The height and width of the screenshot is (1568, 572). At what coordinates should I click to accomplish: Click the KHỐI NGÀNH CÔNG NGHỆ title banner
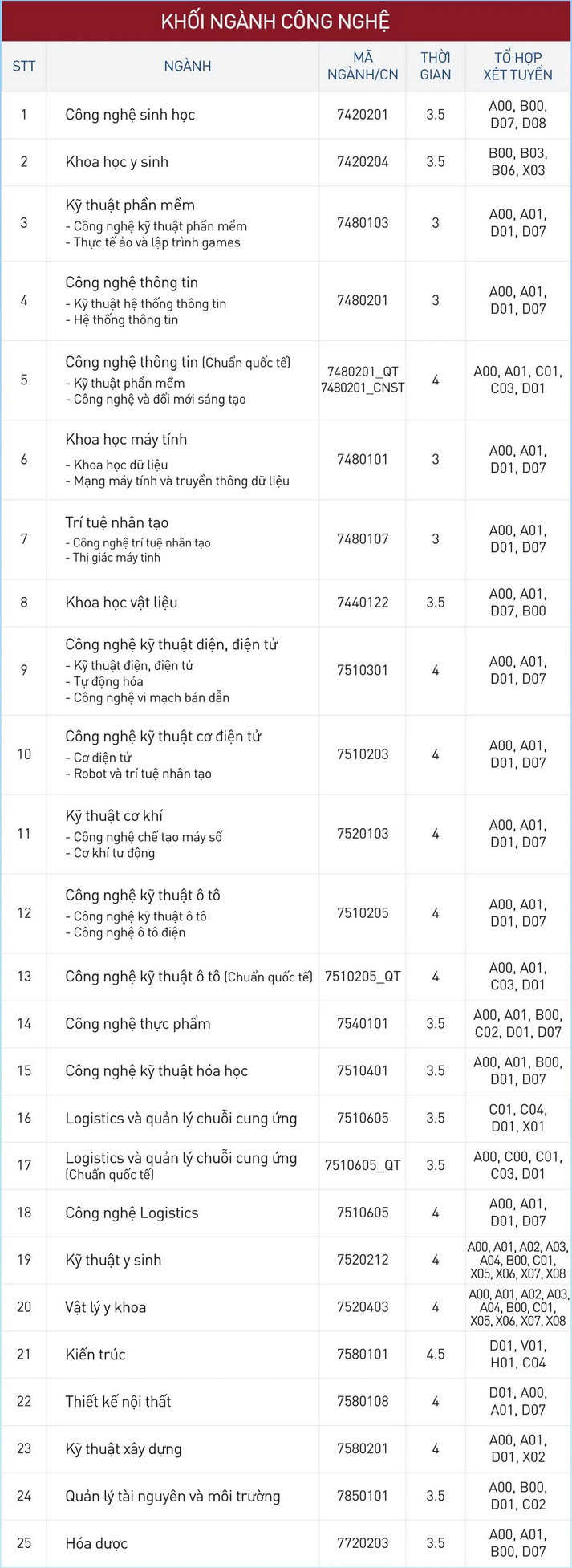pos(286,22)
